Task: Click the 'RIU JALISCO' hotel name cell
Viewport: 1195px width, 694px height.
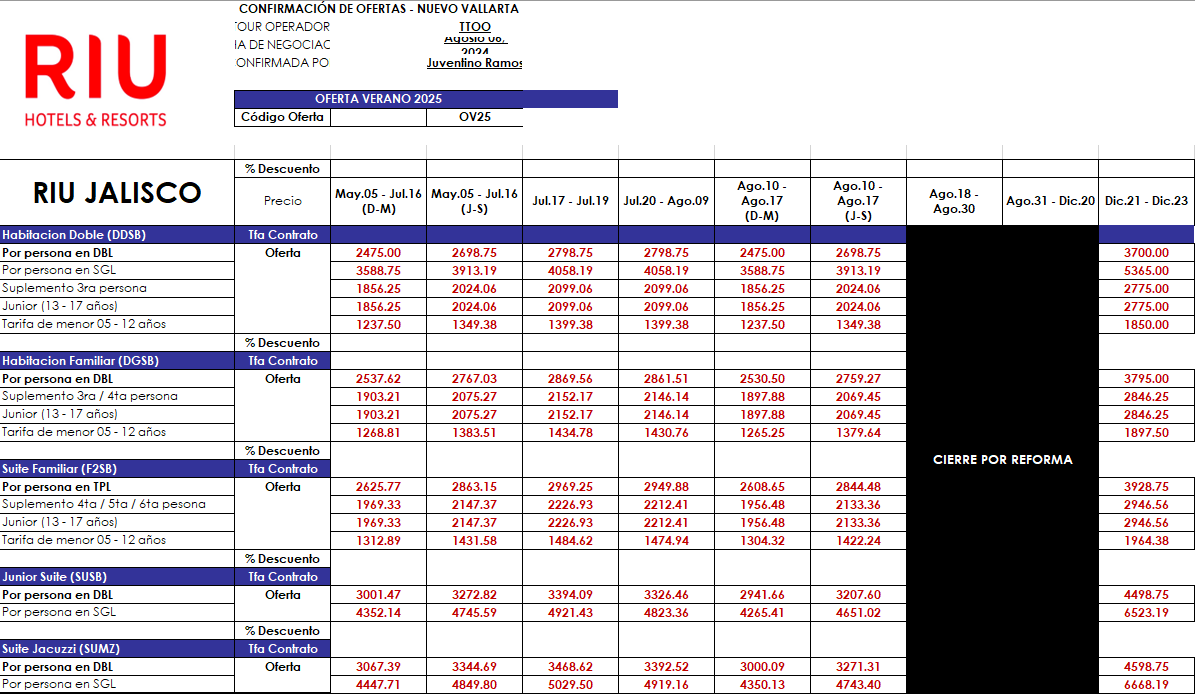Action: coord(117,193)
